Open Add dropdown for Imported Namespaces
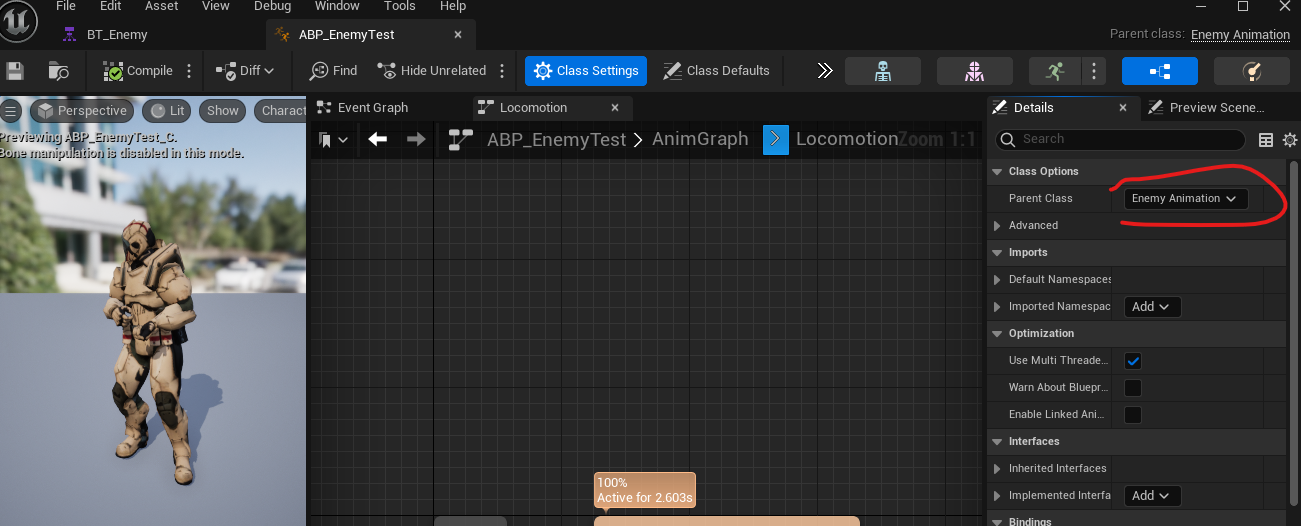The width and height of the screenshot is (1301, 526). click(1152, 307)
